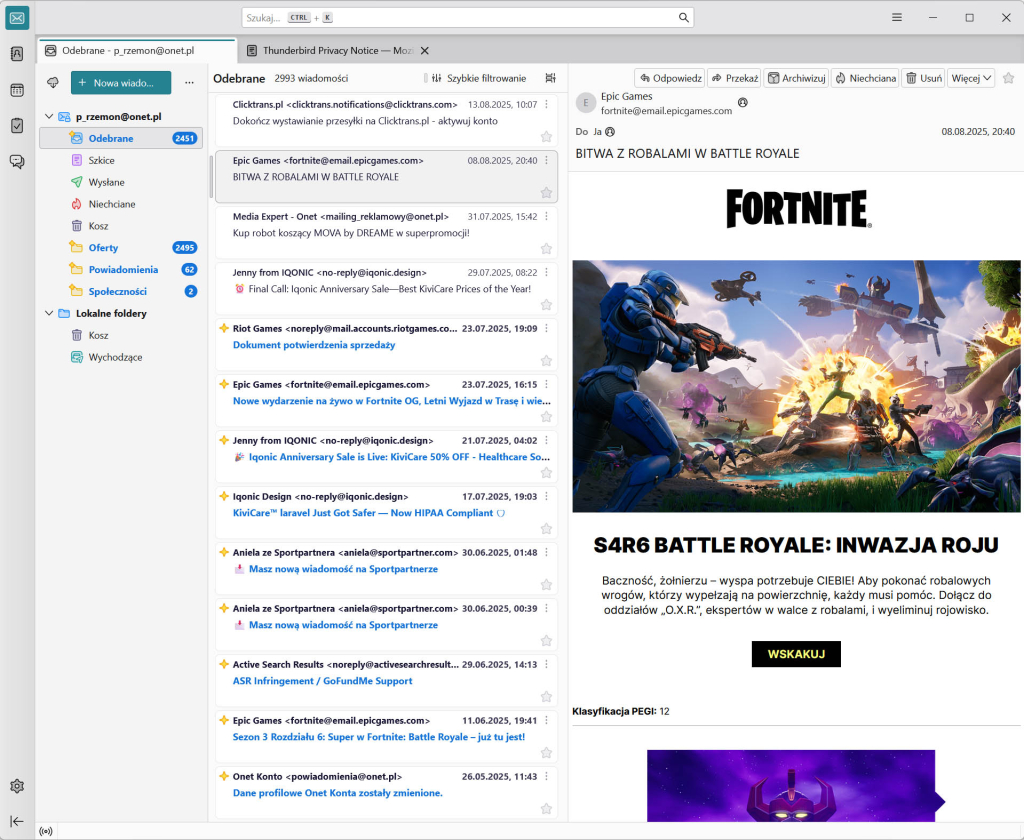
Task: Star the Media Expert - Onet message
Action: pos(546,249)
